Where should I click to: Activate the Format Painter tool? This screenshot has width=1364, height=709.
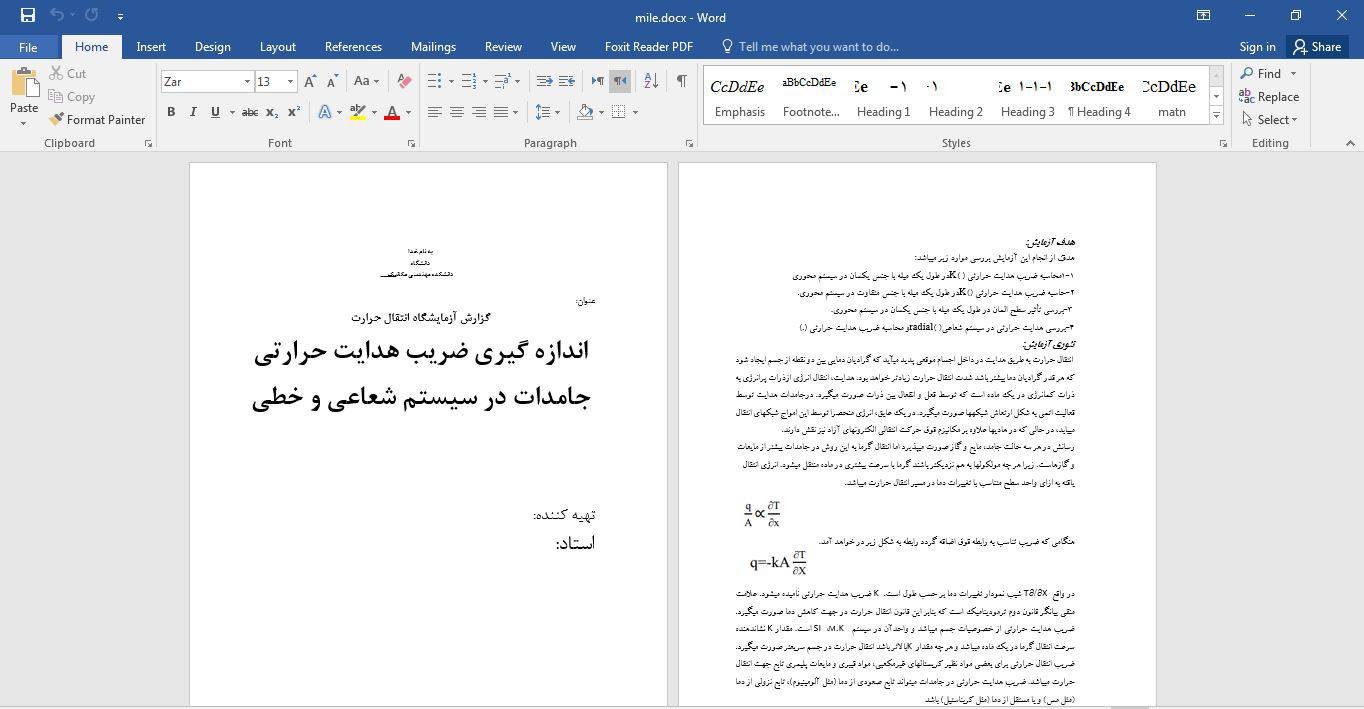[x=97, y=119]
